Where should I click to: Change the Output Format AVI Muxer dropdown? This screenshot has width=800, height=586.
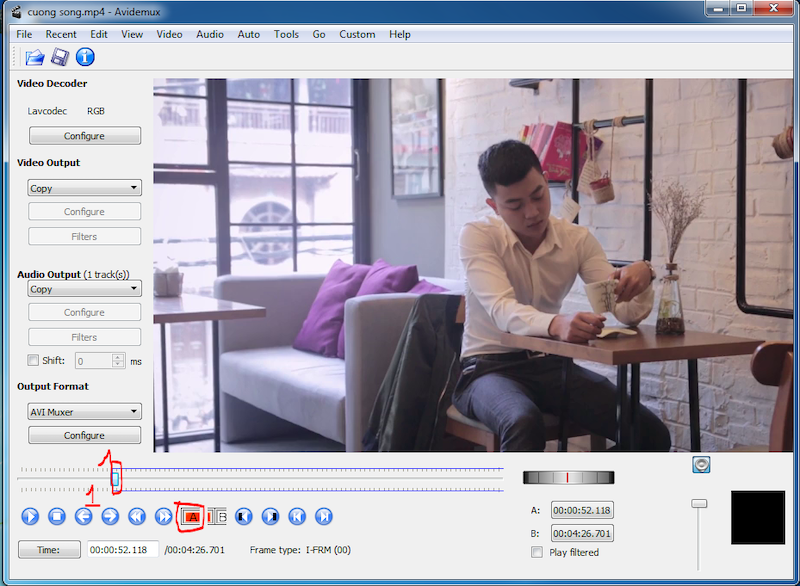(84, 411)
